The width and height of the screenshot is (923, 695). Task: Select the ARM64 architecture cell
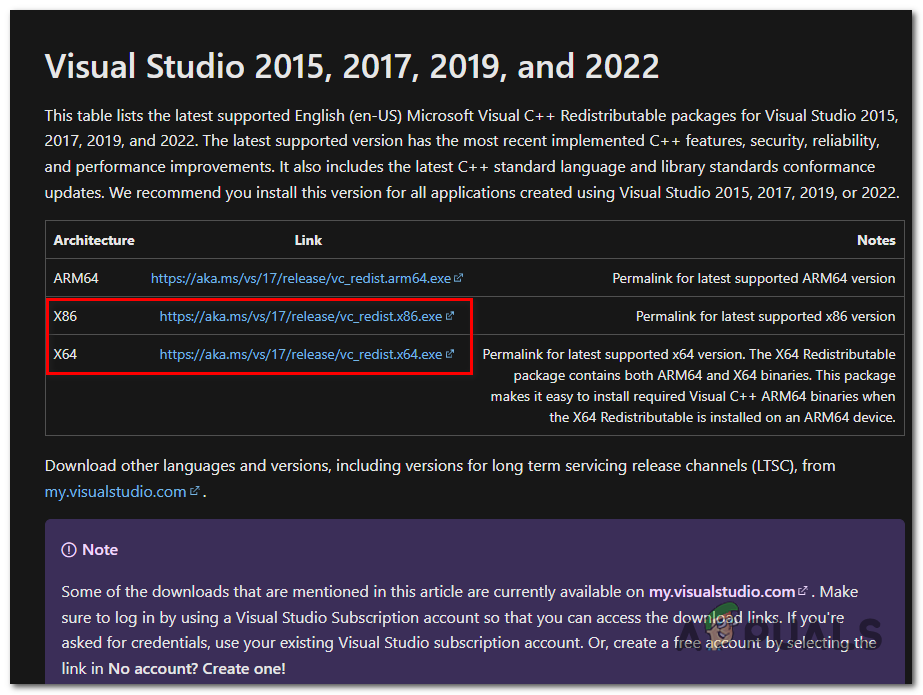tap(76, 278)
